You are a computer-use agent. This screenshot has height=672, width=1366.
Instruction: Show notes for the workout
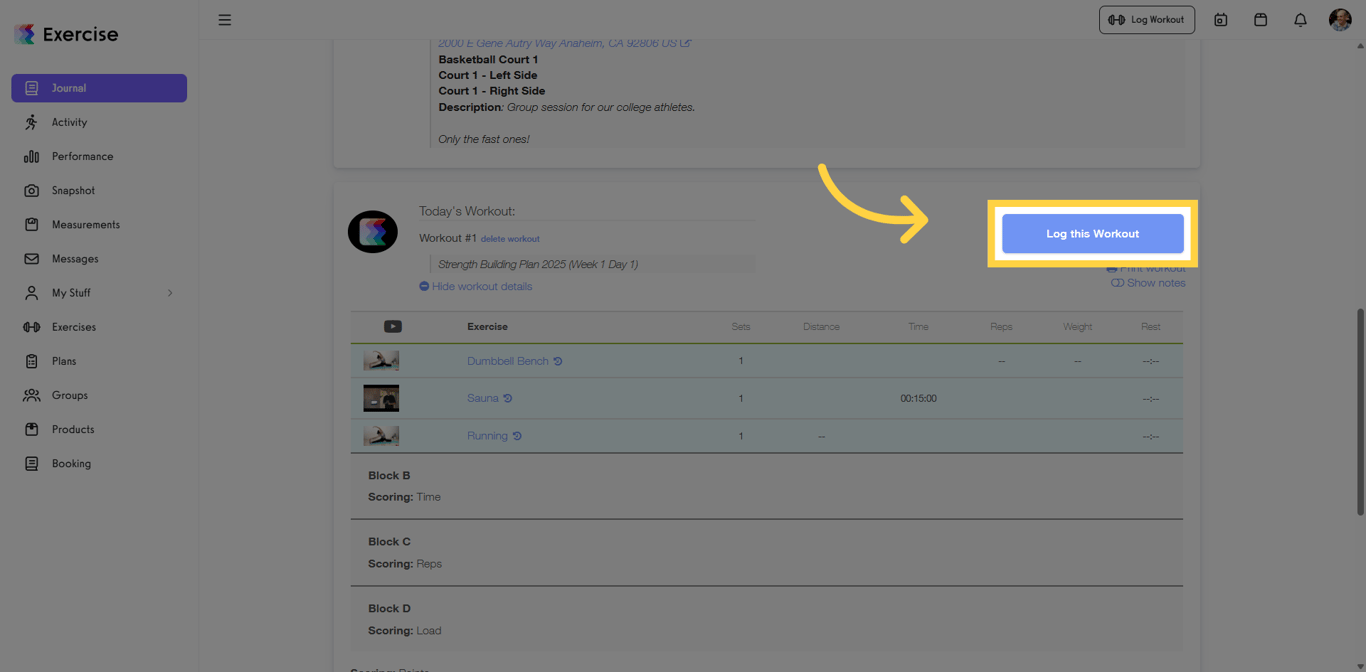1147,283
